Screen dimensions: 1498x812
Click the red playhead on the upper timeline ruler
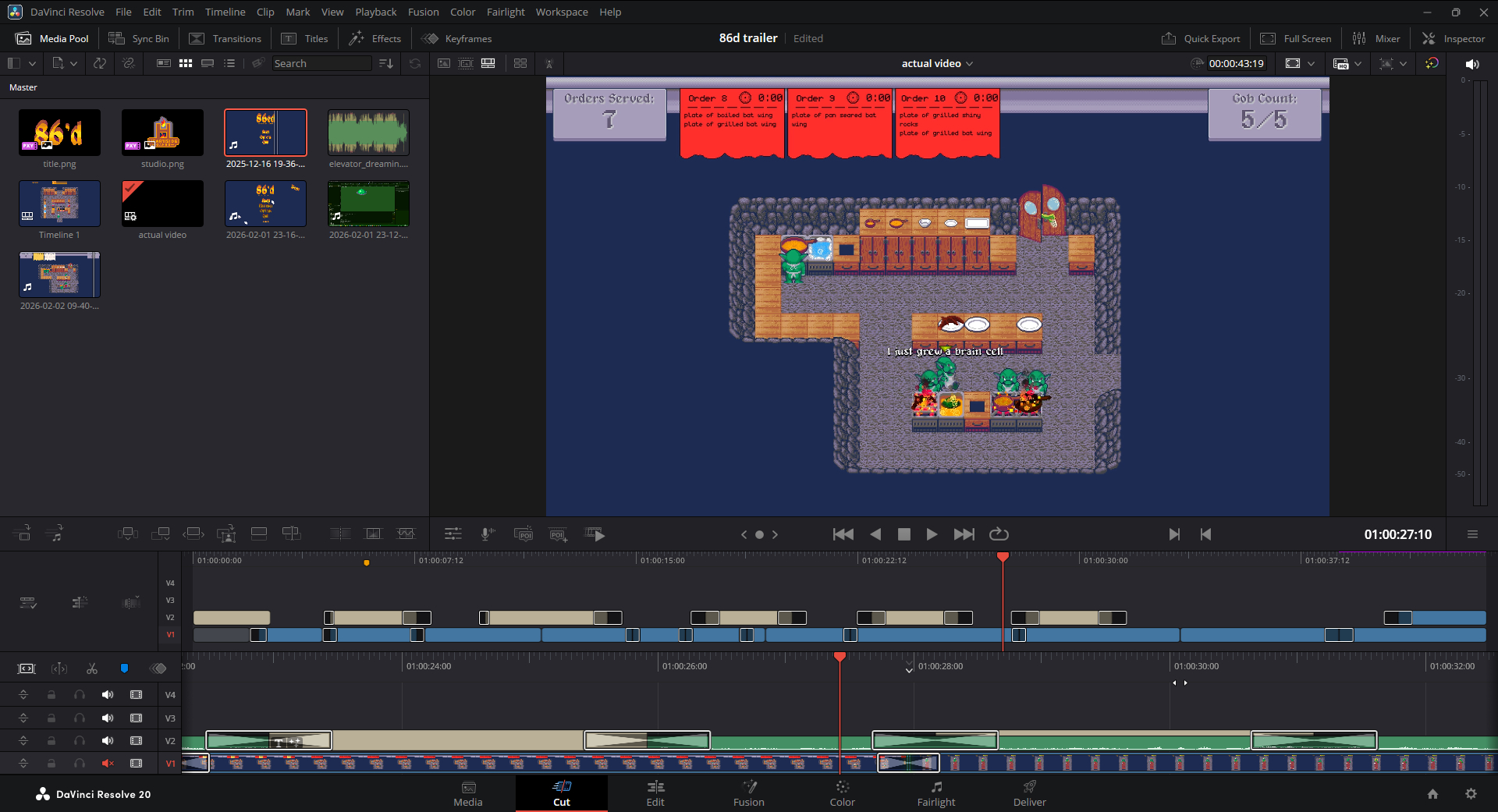point(1003,557)
